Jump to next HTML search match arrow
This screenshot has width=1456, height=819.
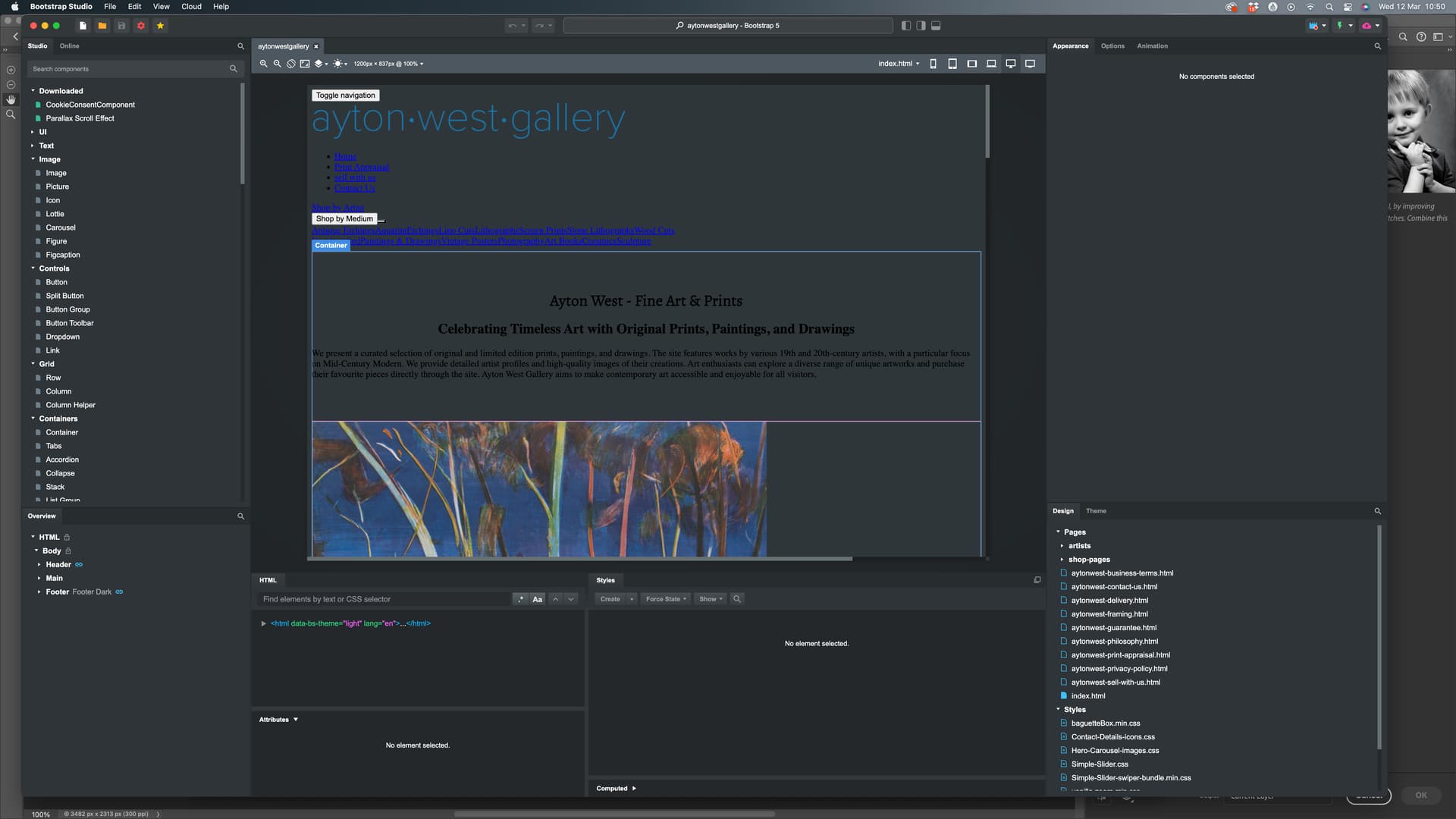tap(571, 599)
